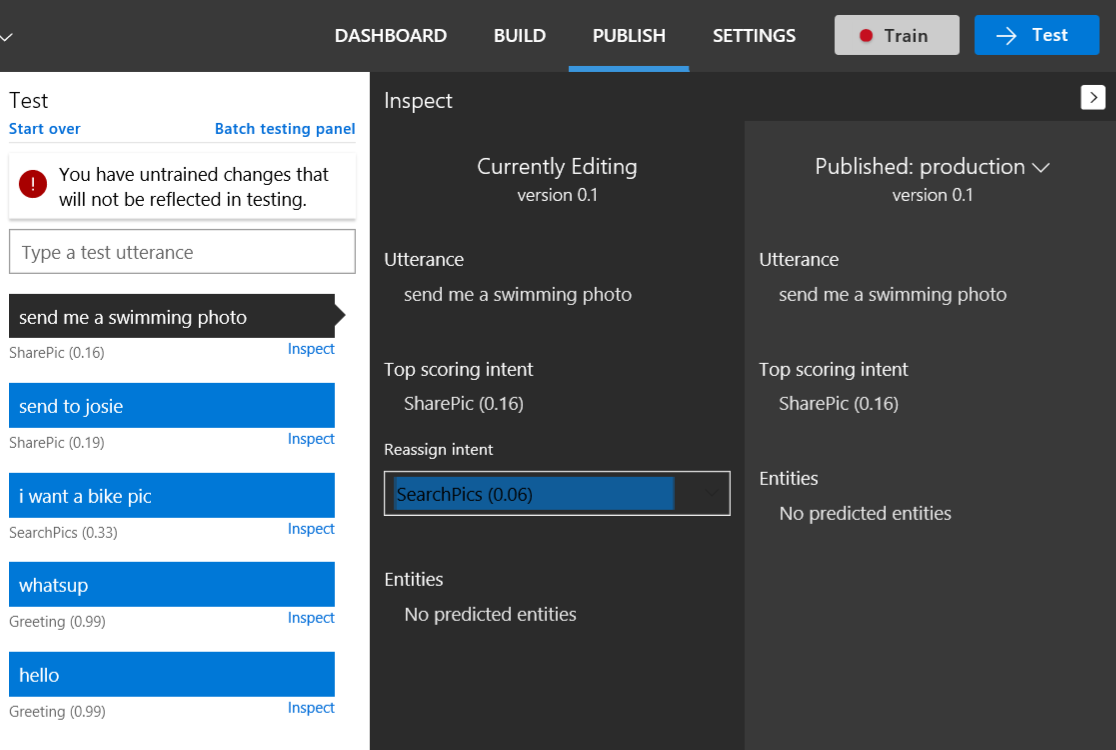Inspect the 'i want a bike pic' utterance
The height and width of the screenshot is (750, 1116).
point(311,529)
